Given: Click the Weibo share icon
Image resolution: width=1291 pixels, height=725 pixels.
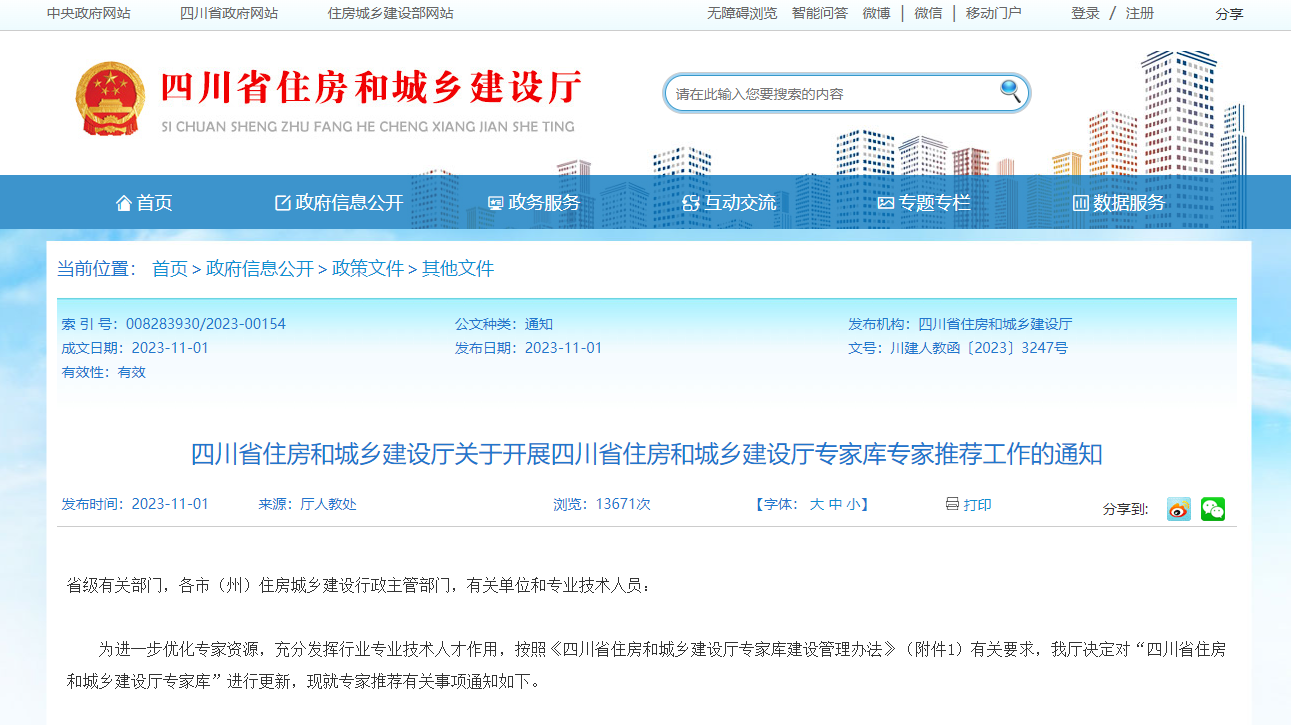Looking at the screenshot, I should coord(1177,509).
